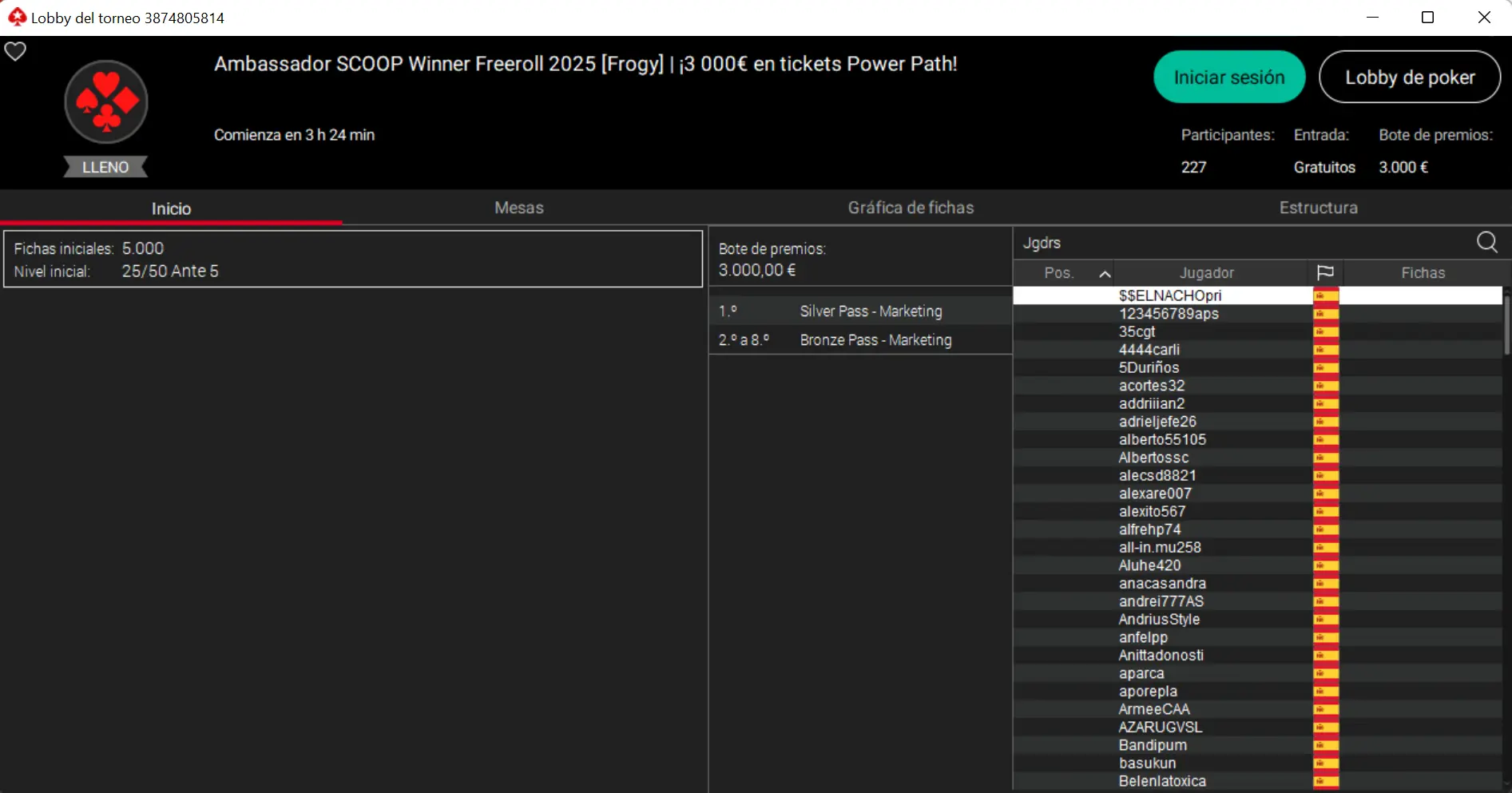Add tournament to favorites with heart icon
The width and height of the screenshot is (1512, 793).
15,52
